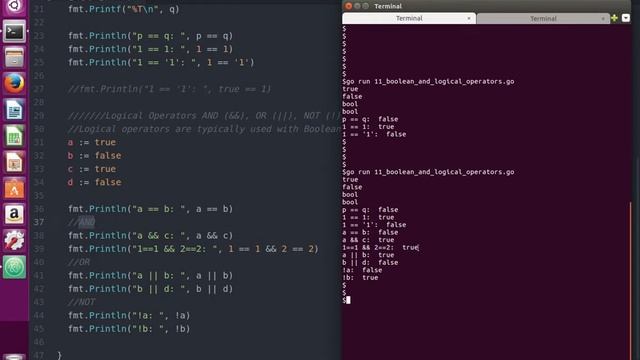Switch to the first Terminal tab

pyautogui.click(x=409, y=18)
